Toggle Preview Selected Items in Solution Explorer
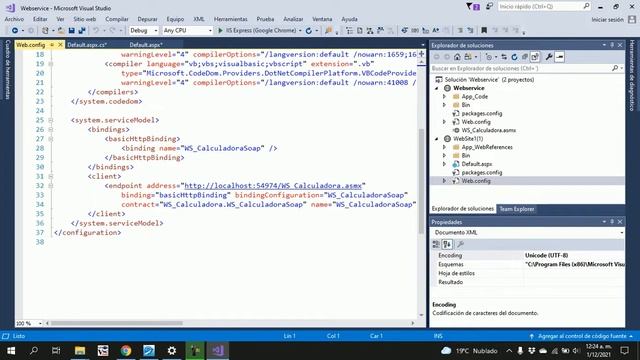 pos(560,57)
